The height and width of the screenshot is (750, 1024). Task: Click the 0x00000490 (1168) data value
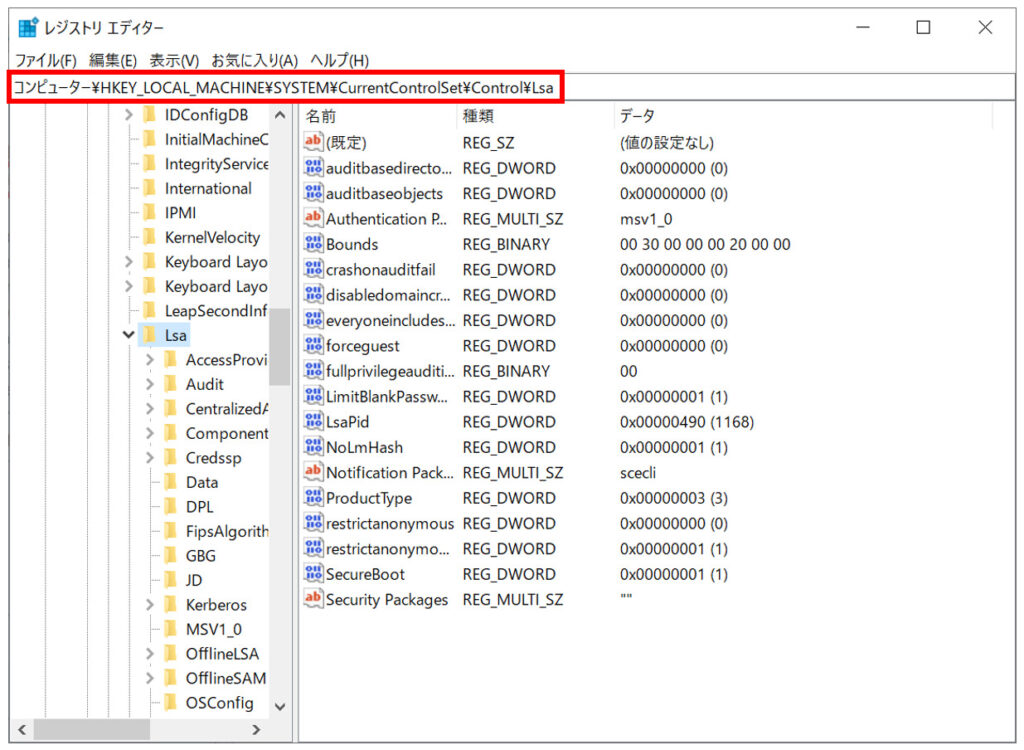tap(687, 422)
